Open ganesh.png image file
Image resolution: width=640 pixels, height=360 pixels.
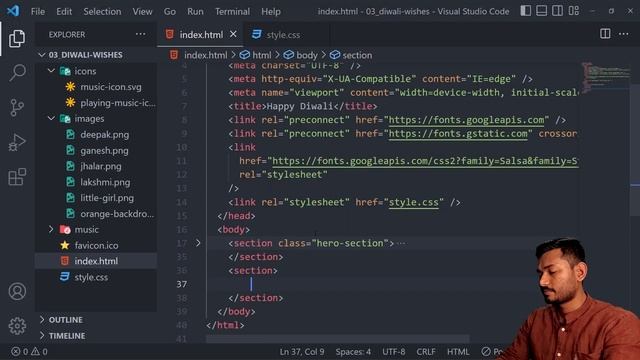click(104, 151)
